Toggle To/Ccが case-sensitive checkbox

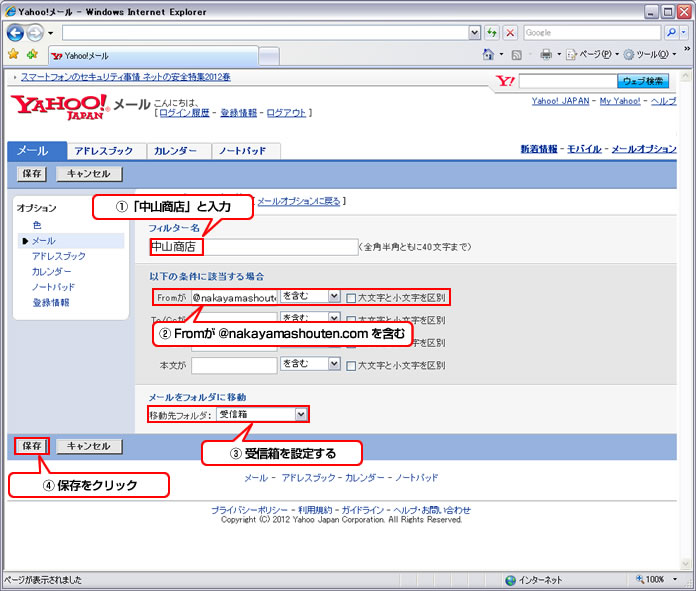pos(351,320)
